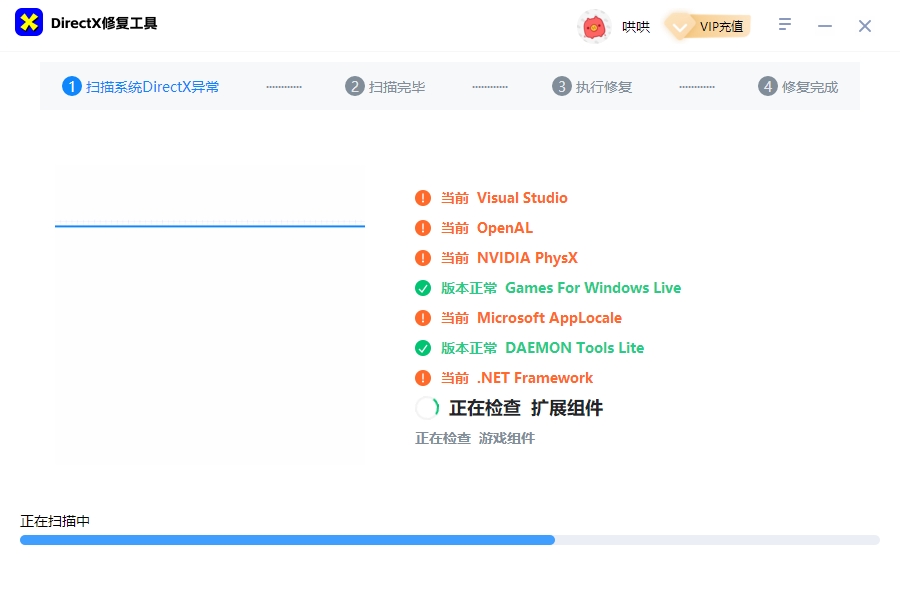This screenshot has height=600, width=900.
Task: Click green check beside DAEMON Tools Lite
Action: (423, 348)
